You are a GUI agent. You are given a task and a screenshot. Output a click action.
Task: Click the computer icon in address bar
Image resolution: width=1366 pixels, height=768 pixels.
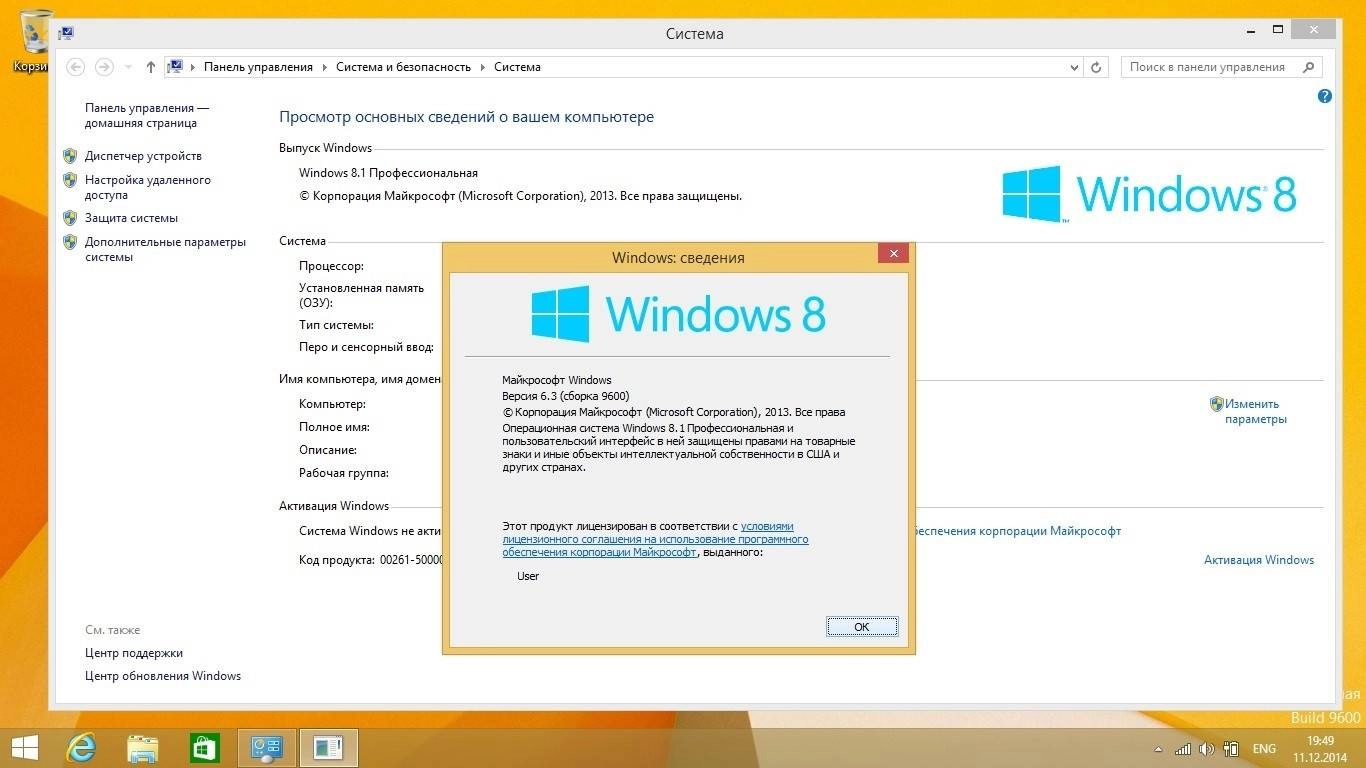(175, 67)
